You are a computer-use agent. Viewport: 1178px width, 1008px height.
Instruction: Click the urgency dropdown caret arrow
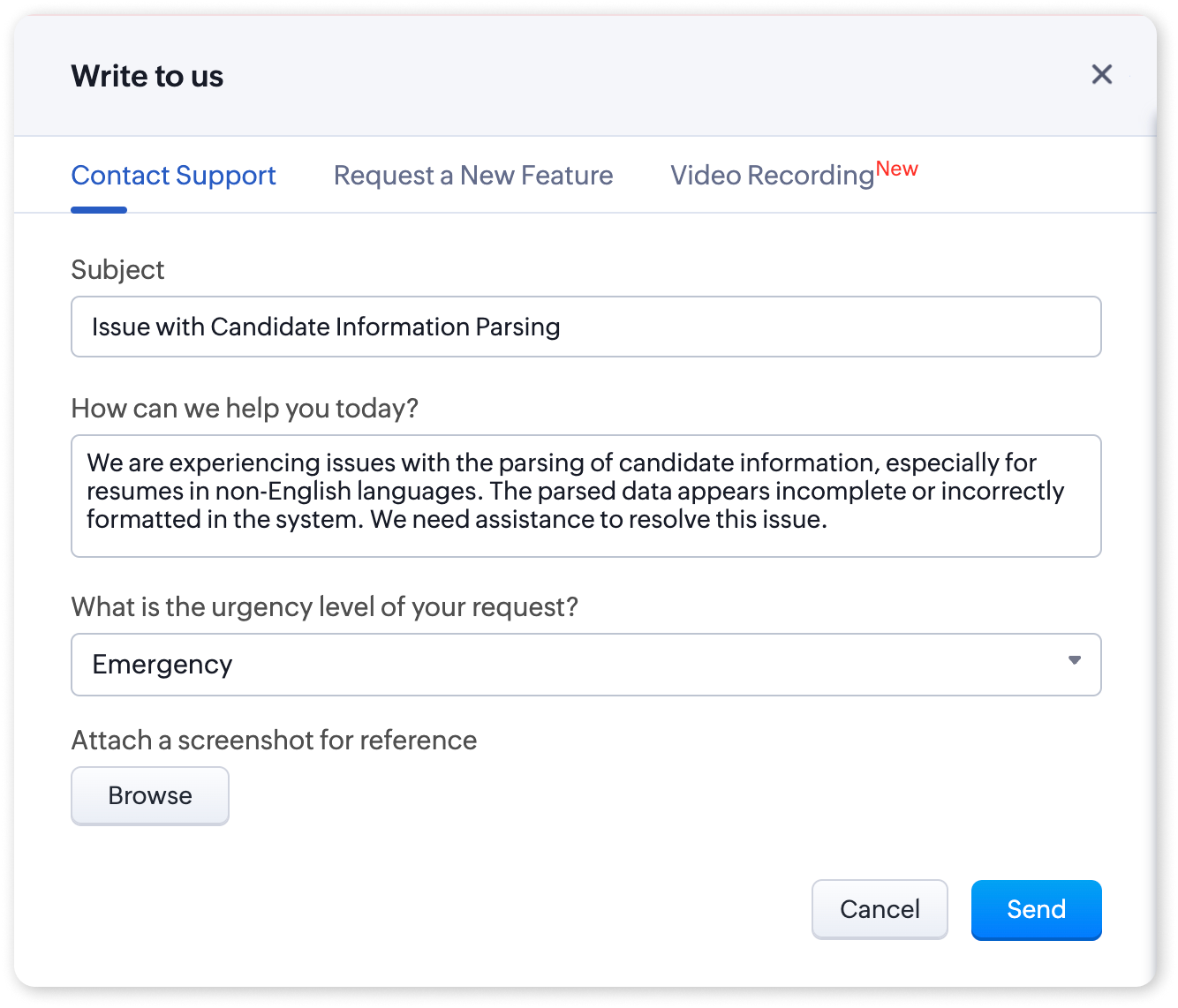pos(1074,660)
